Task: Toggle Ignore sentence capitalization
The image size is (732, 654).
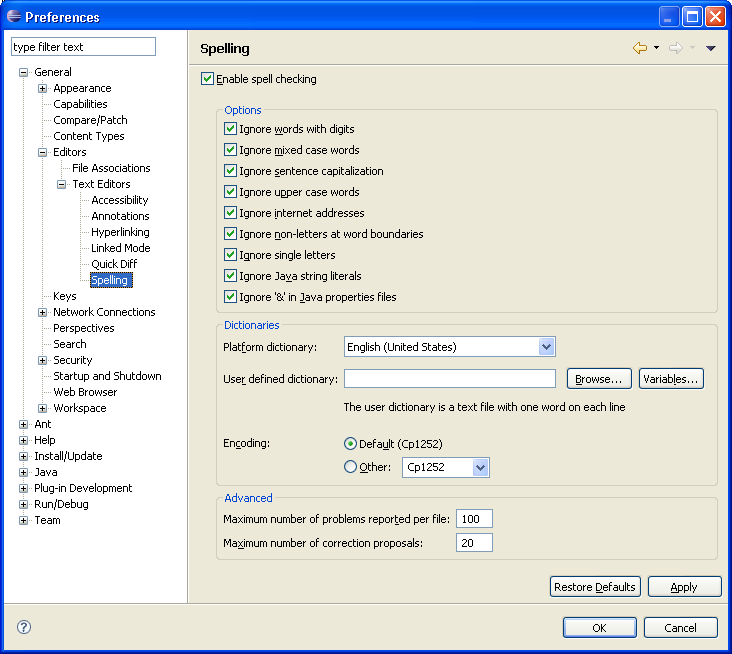Action: coord(230,170)
